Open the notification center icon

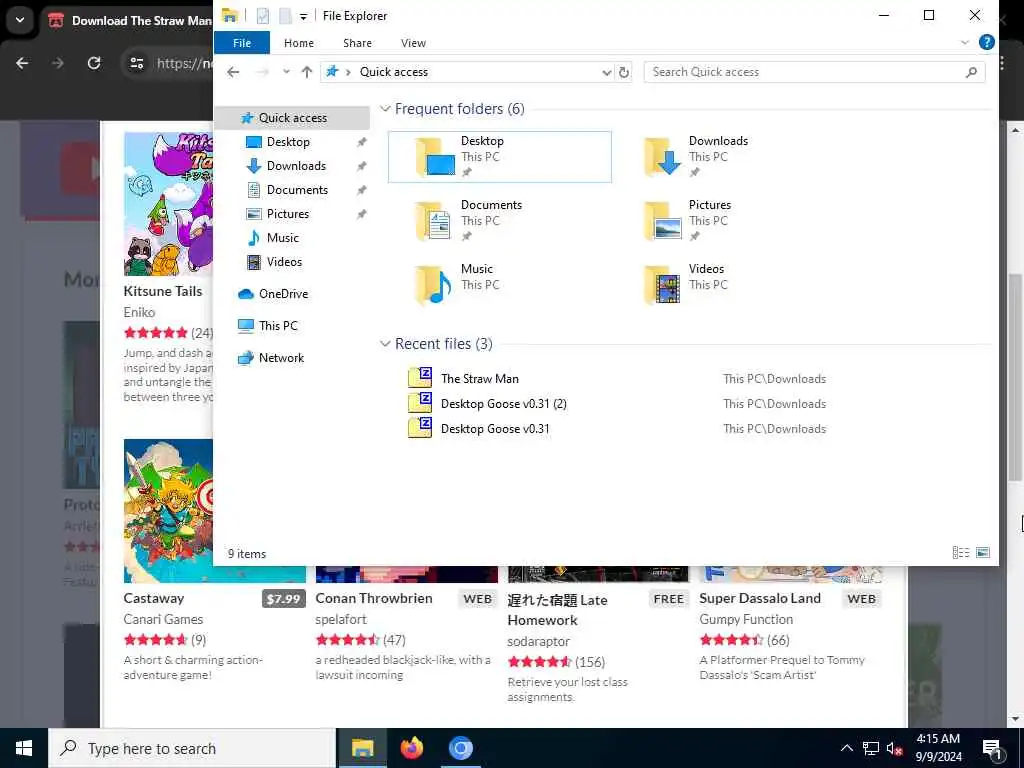click(x=992, y=749)
